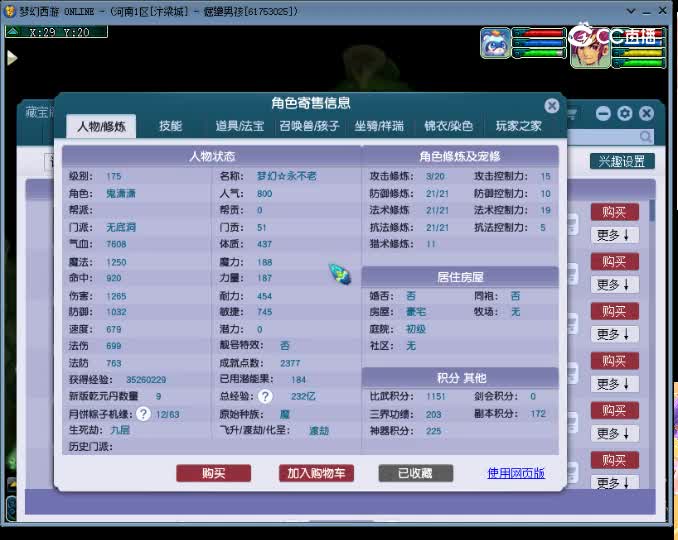The image size is (678, 540).
Task: Open the 道具/法宝 tab
Action: [240, 126]
